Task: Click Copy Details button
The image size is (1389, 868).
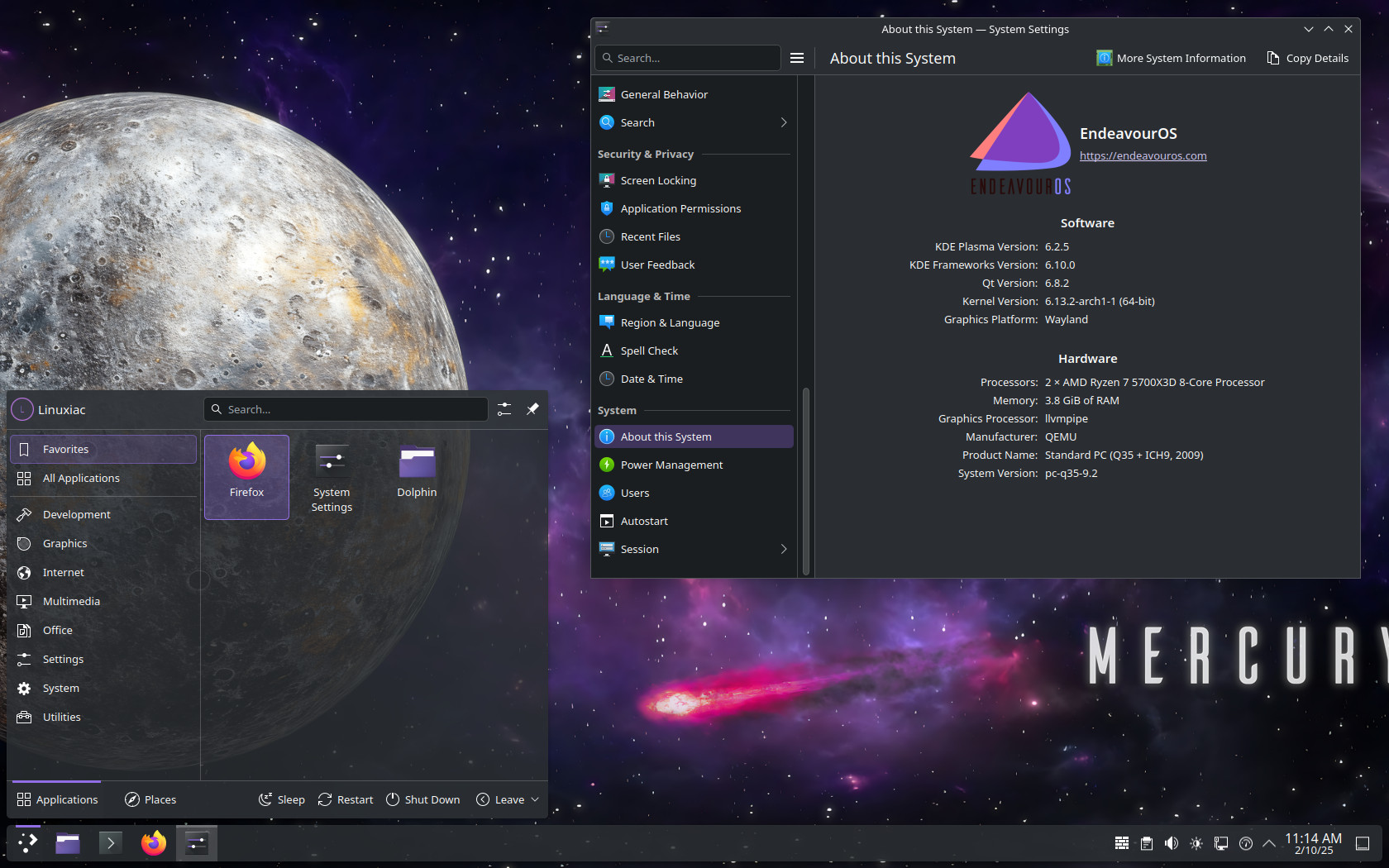Action: coord(1308,58)
